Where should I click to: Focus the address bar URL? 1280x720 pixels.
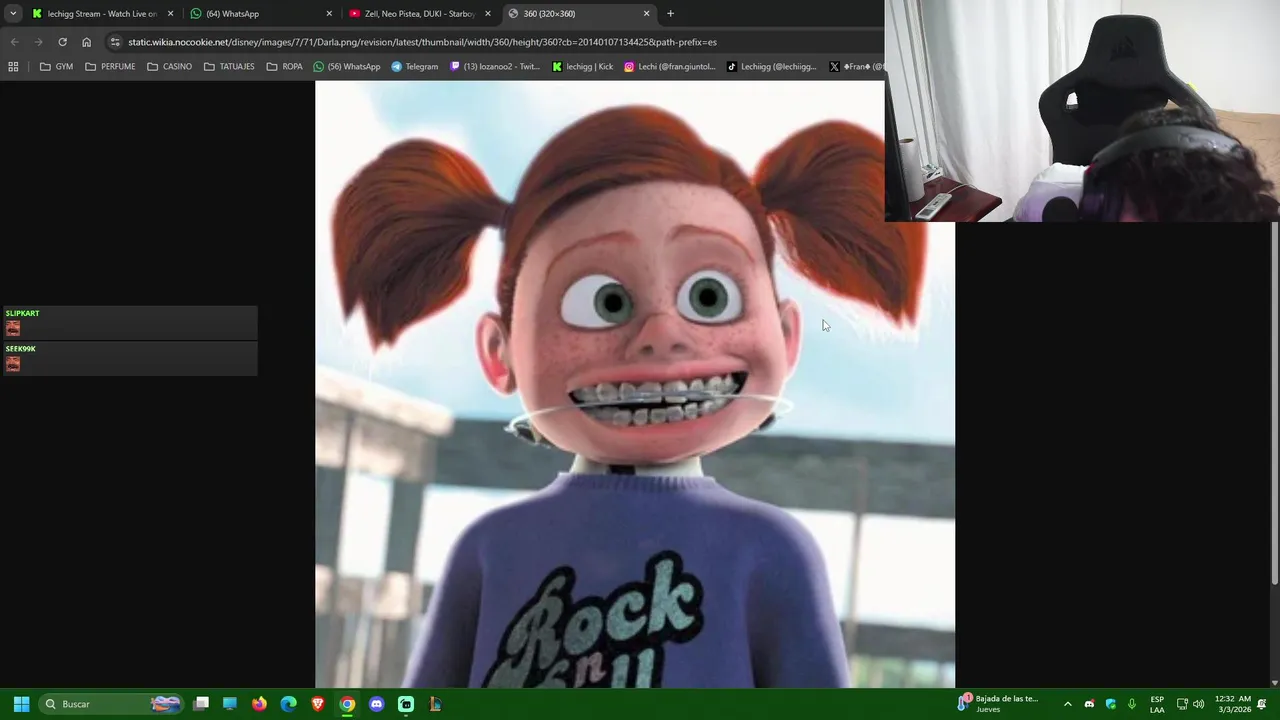point(422,42)
